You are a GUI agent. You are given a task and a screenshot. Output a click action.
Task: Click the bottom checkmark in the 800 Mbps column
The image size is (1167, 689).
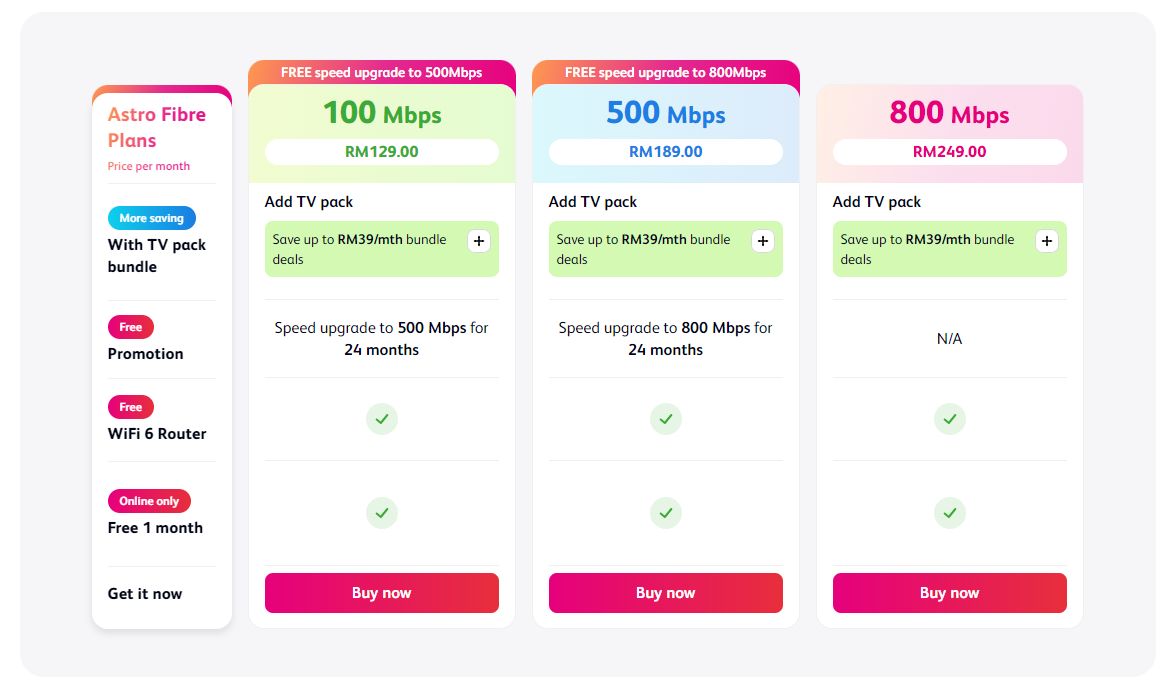coord(949,513)
